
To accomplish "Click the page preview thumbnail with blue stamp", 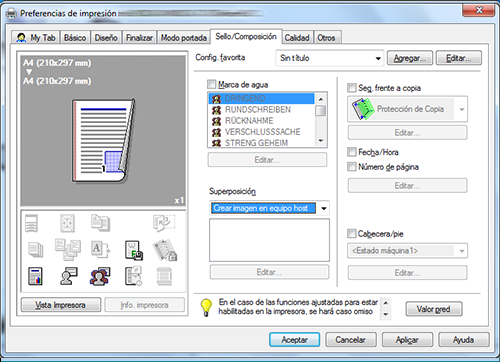I will [103, 141].
